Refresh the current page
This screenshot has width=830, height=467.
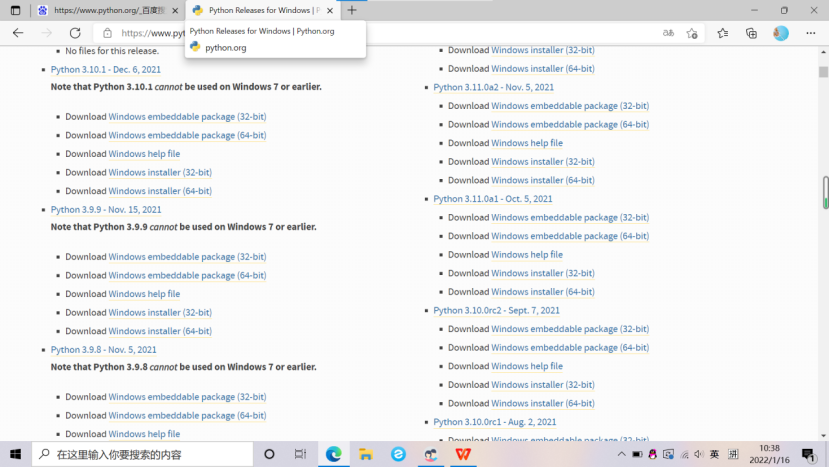tap(75, 33)
